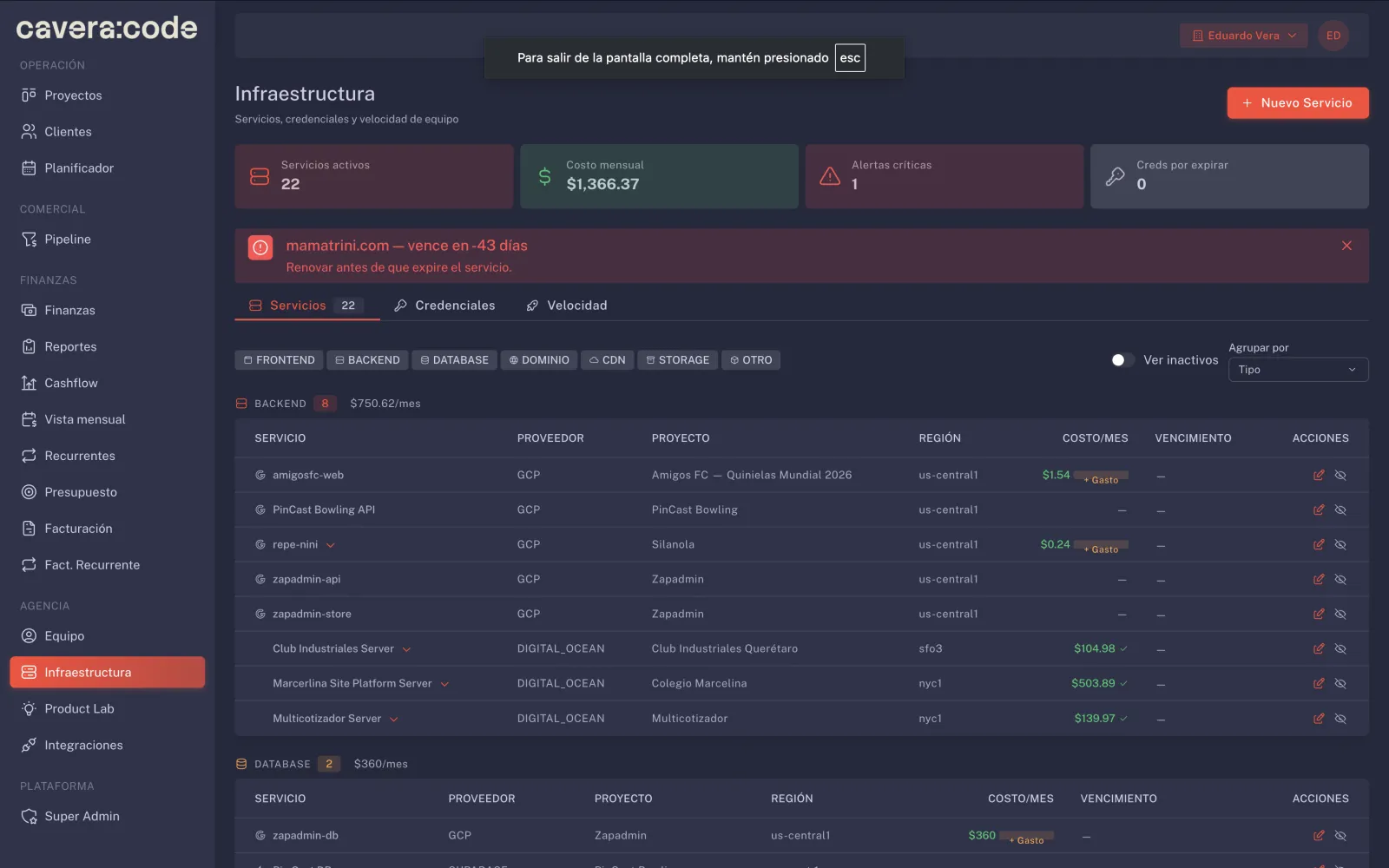Click the edit icon for PinCast Bowling API
1389x868 pixels.
(1319, 510)
